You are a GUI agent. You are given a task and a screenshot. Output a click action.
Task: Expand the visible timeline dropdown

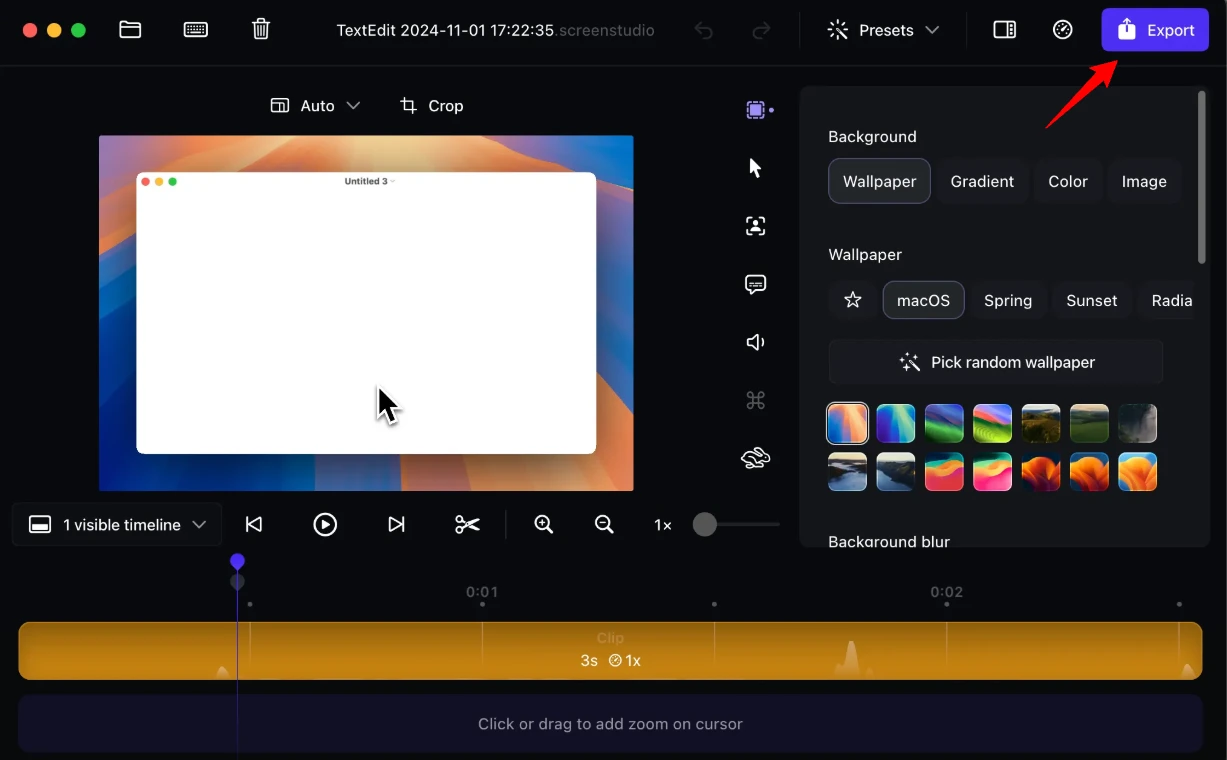[117, 525]
